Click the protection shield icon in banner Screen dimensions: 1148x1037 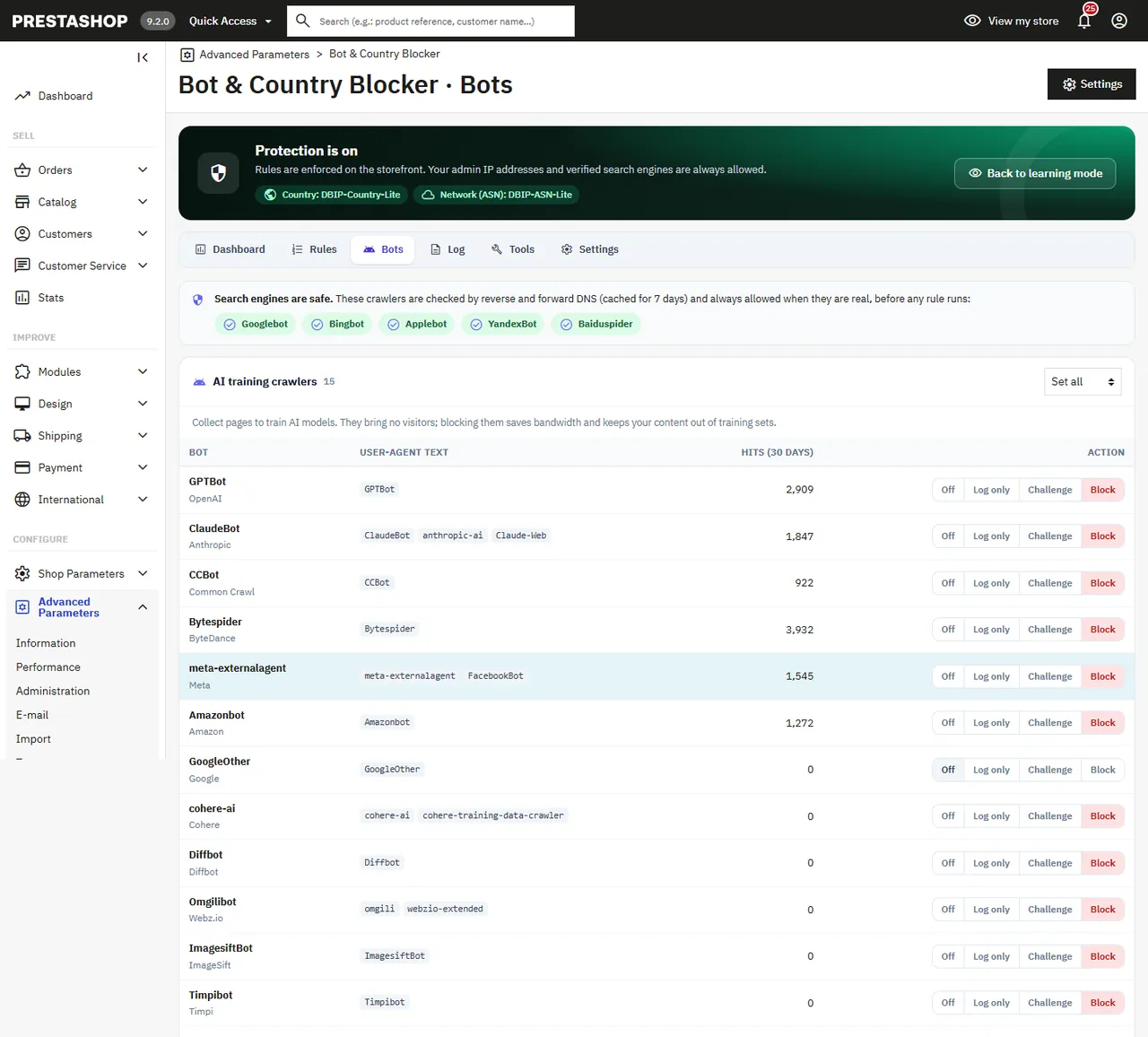click(x=218, y=173)
